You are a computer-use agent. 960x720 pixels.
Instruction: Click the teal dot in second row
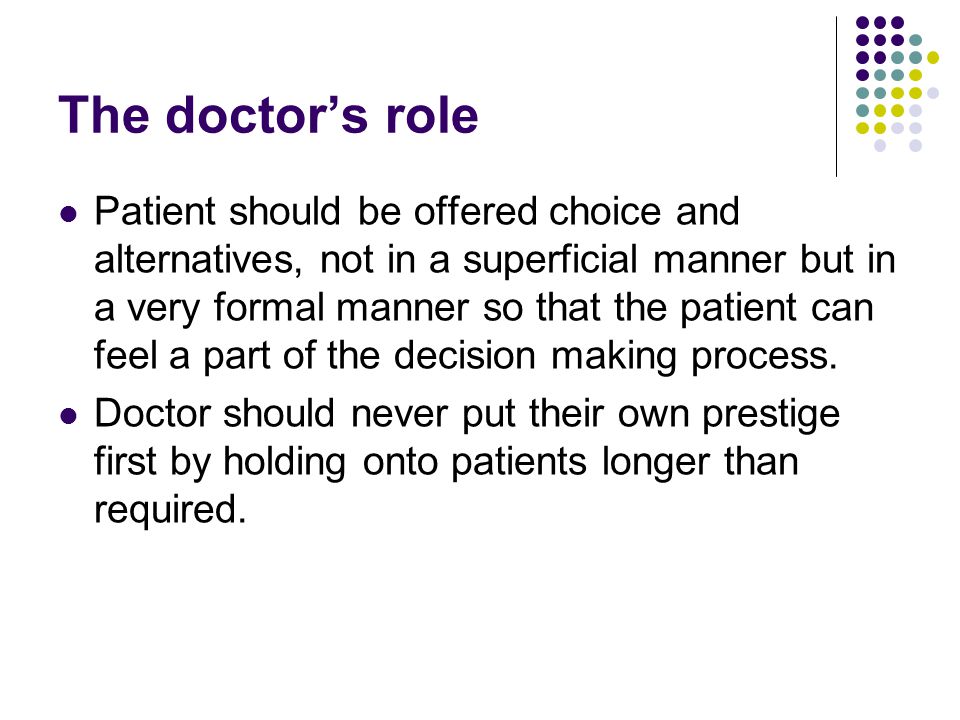[x=915, y=40]
